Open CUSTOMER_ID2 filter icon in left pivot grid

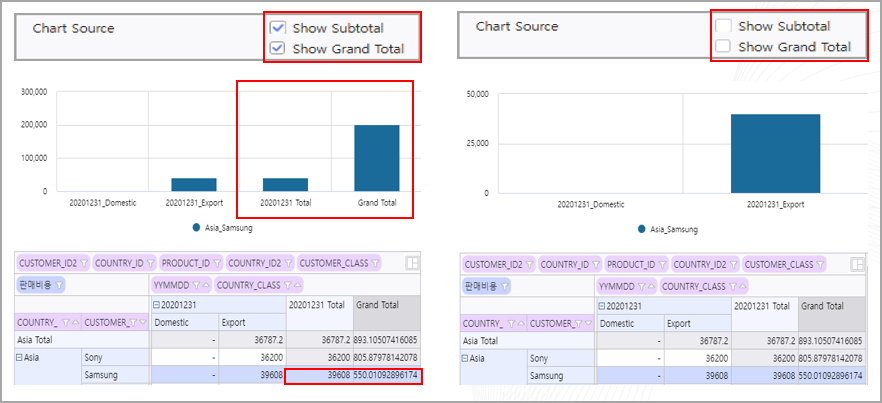click(x=84, y=263)
